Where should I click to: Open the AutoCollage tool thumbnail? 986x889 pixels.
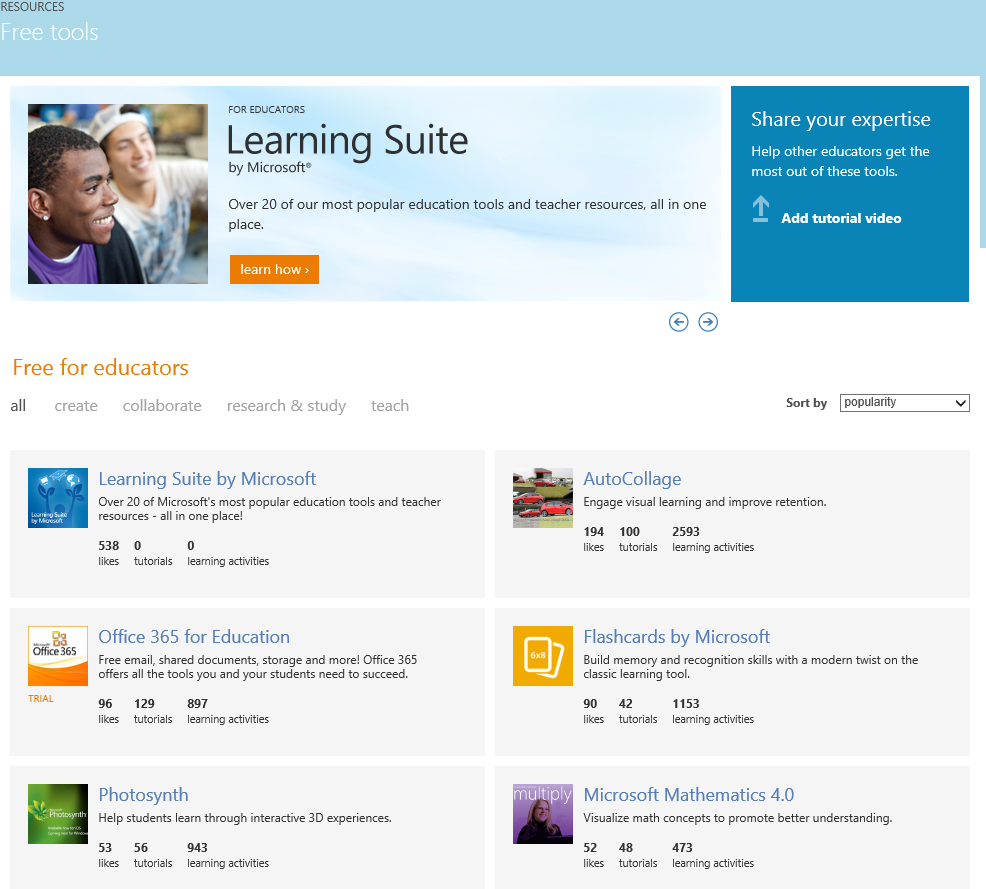pyautogui.click(x=543, y=498)
